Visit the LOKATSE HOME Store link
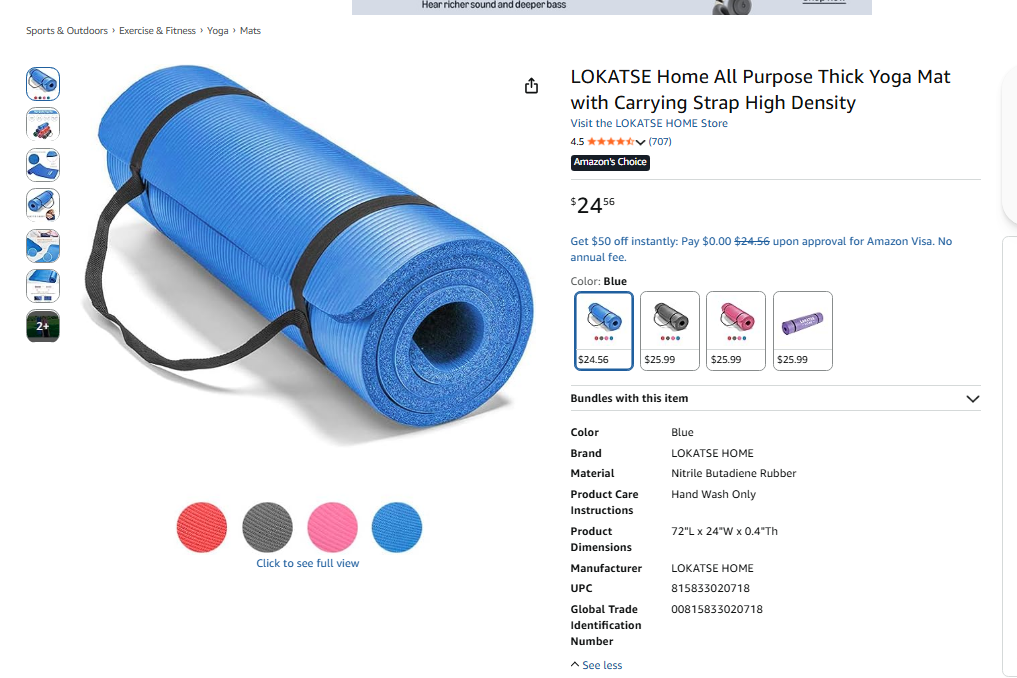 tap(649, 123)
